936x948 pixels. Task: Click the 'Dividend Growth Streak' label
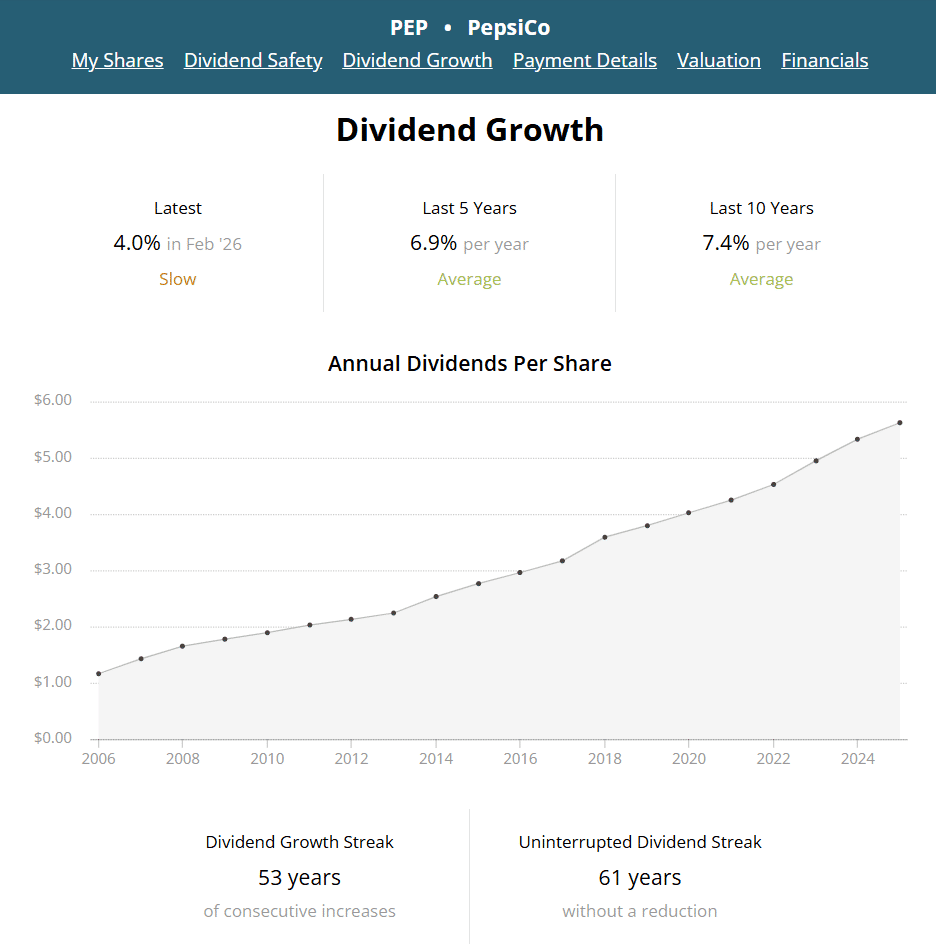click(299, 842)
